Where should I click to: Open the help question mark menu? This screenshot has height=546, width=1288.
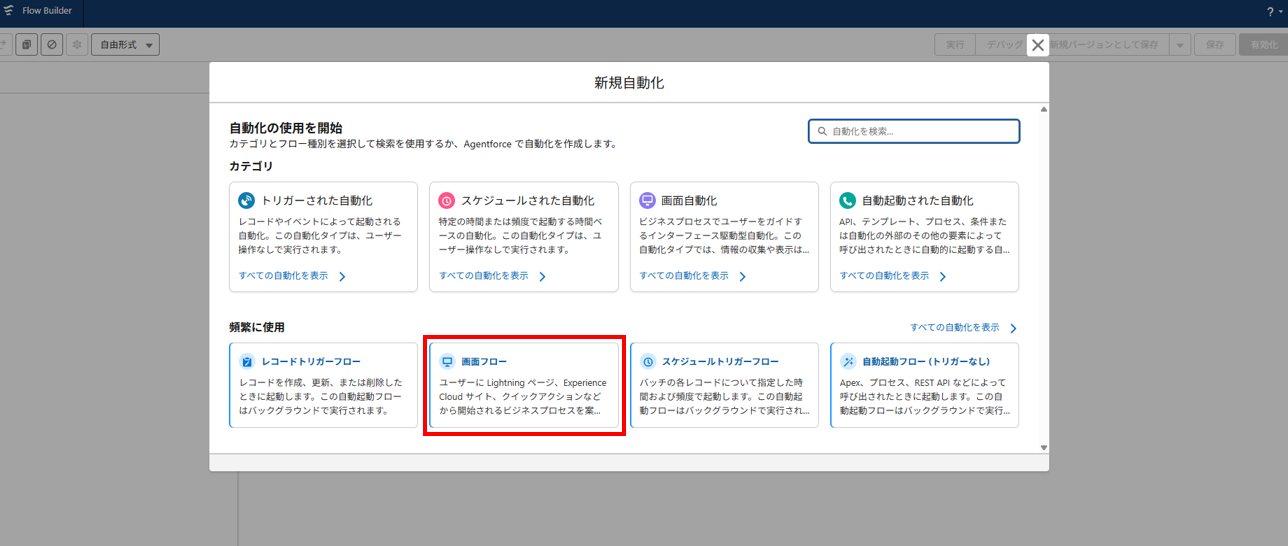[x=1274, y=12]
